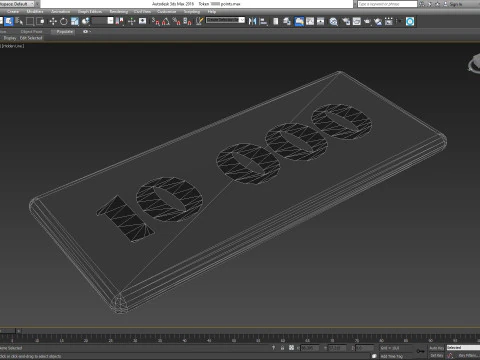480x360 pixels.
Task: Switch to the Object Paint ribbon tab
Action: [32, 32]
